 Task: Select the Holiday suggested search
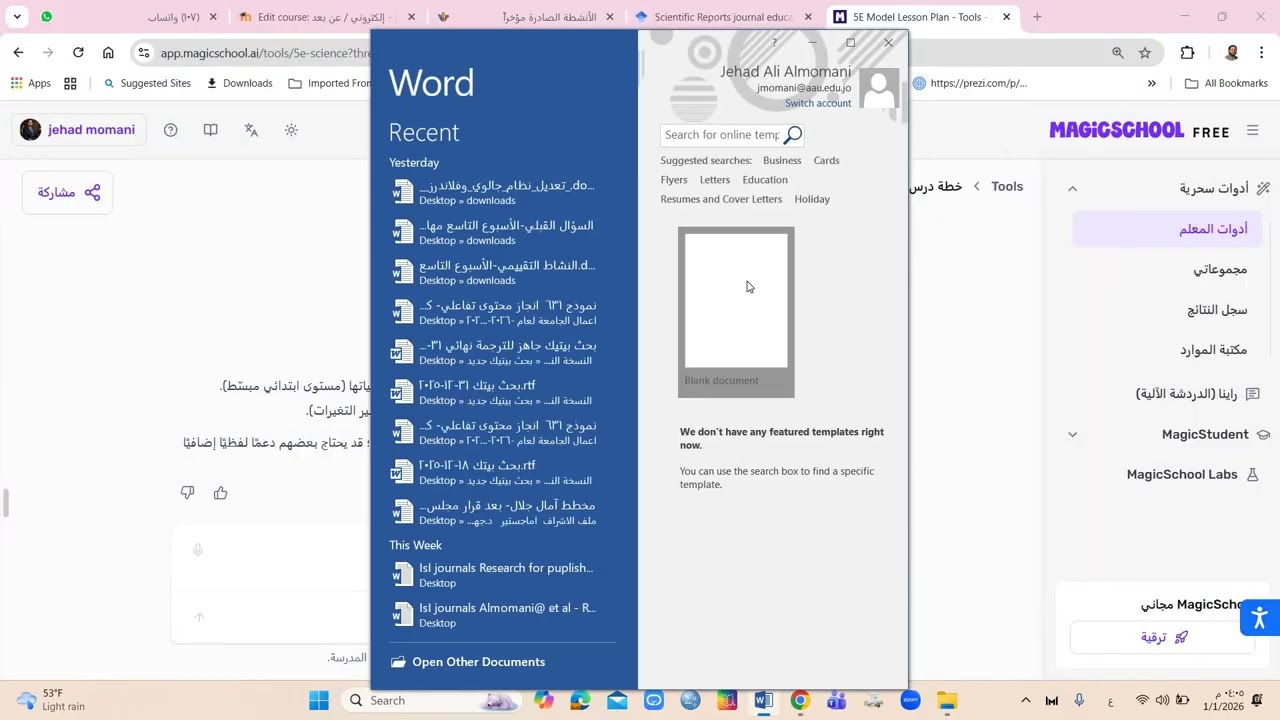click(x=812, y=199)
